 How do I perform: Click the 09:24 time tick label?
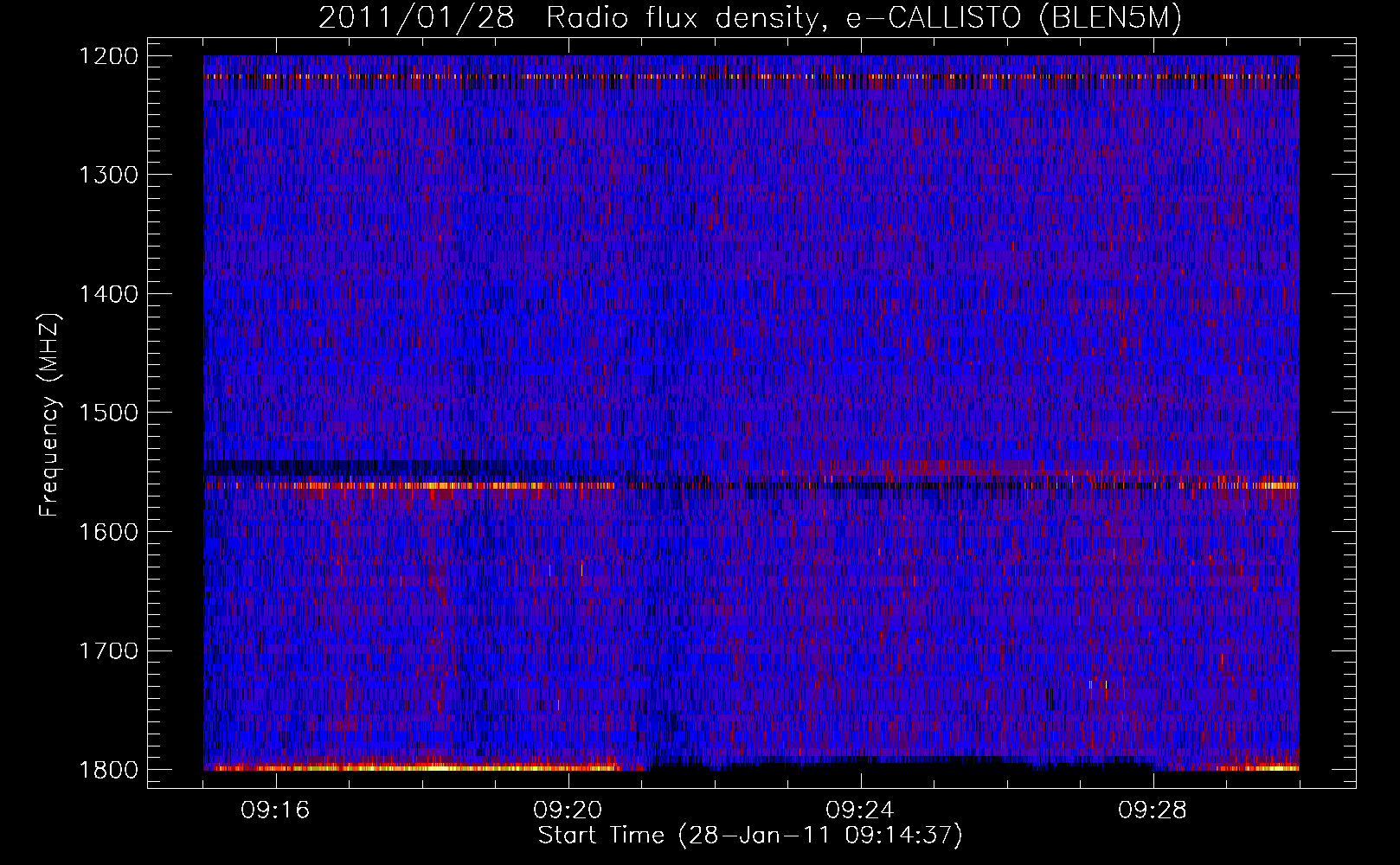(861, 811)
